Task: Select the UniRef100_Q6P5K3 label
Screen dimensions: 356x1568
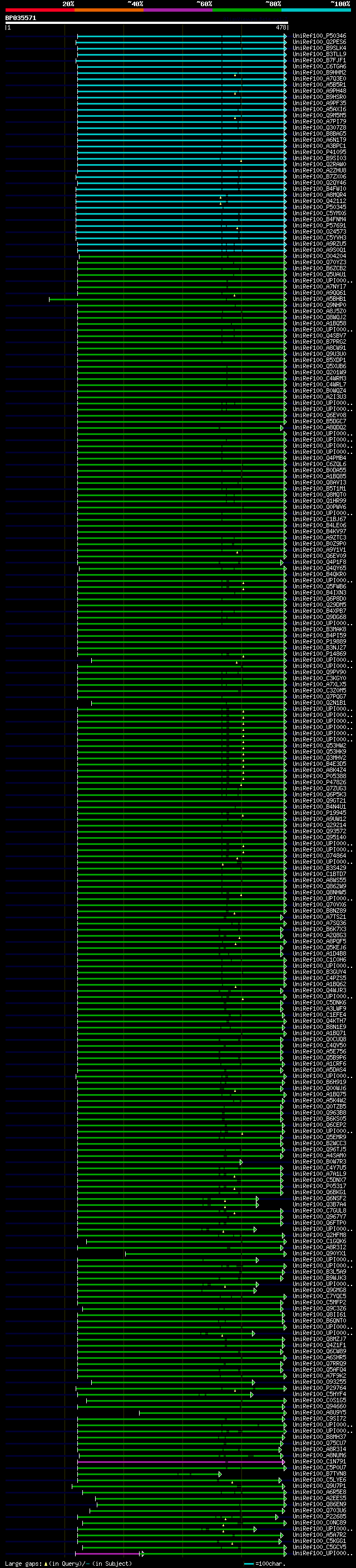Action: pyautogui.click(x=319, y=794)
